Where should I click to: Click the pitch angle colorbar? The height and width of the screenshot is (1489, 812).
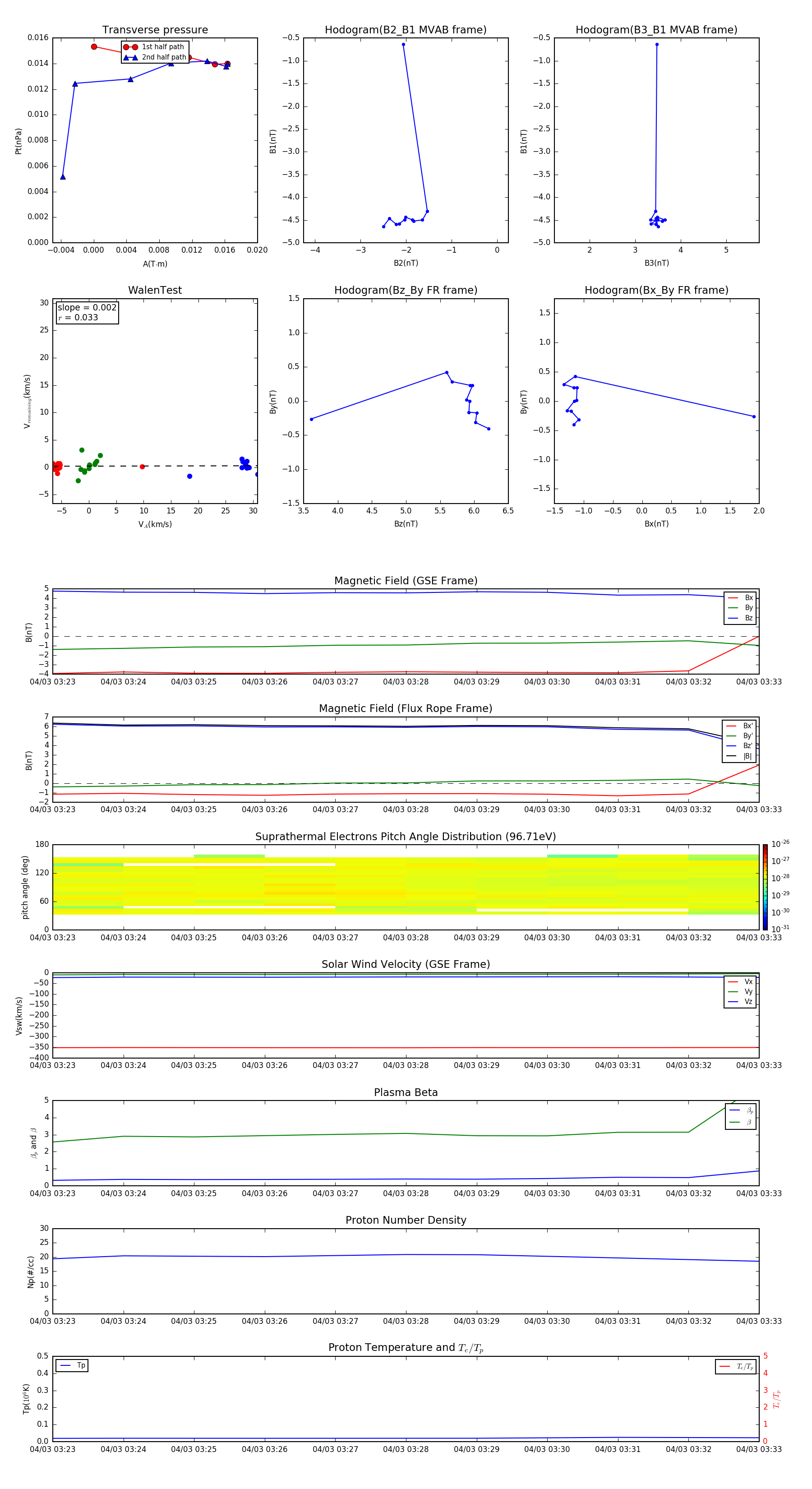765,887
